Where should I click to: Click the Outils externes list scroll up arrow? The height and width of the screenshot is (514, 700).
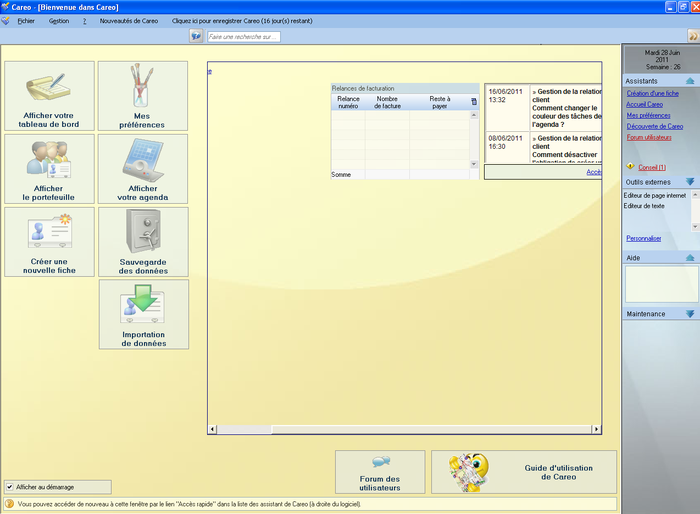(x=695, y=195)
